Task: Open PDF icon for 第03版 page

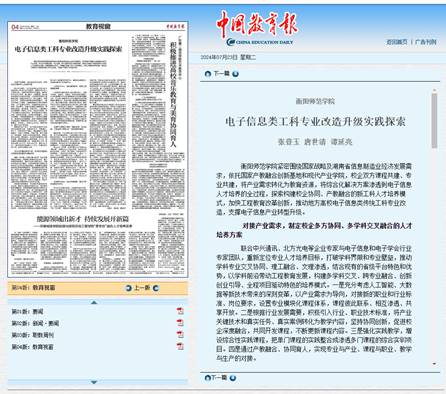Action: [x=180, y=334]
